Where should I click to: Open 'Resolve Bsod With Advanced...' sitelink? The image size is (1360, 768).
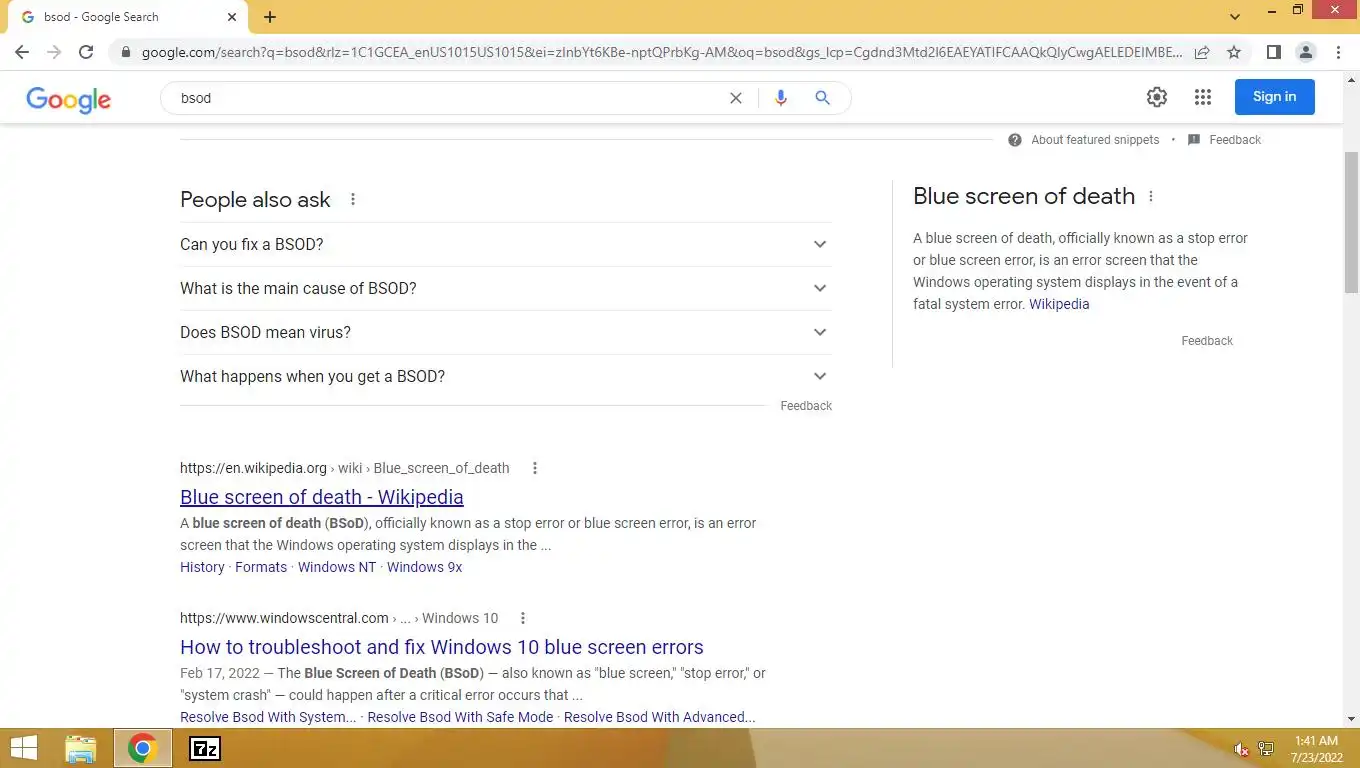(x=660, y=717)
